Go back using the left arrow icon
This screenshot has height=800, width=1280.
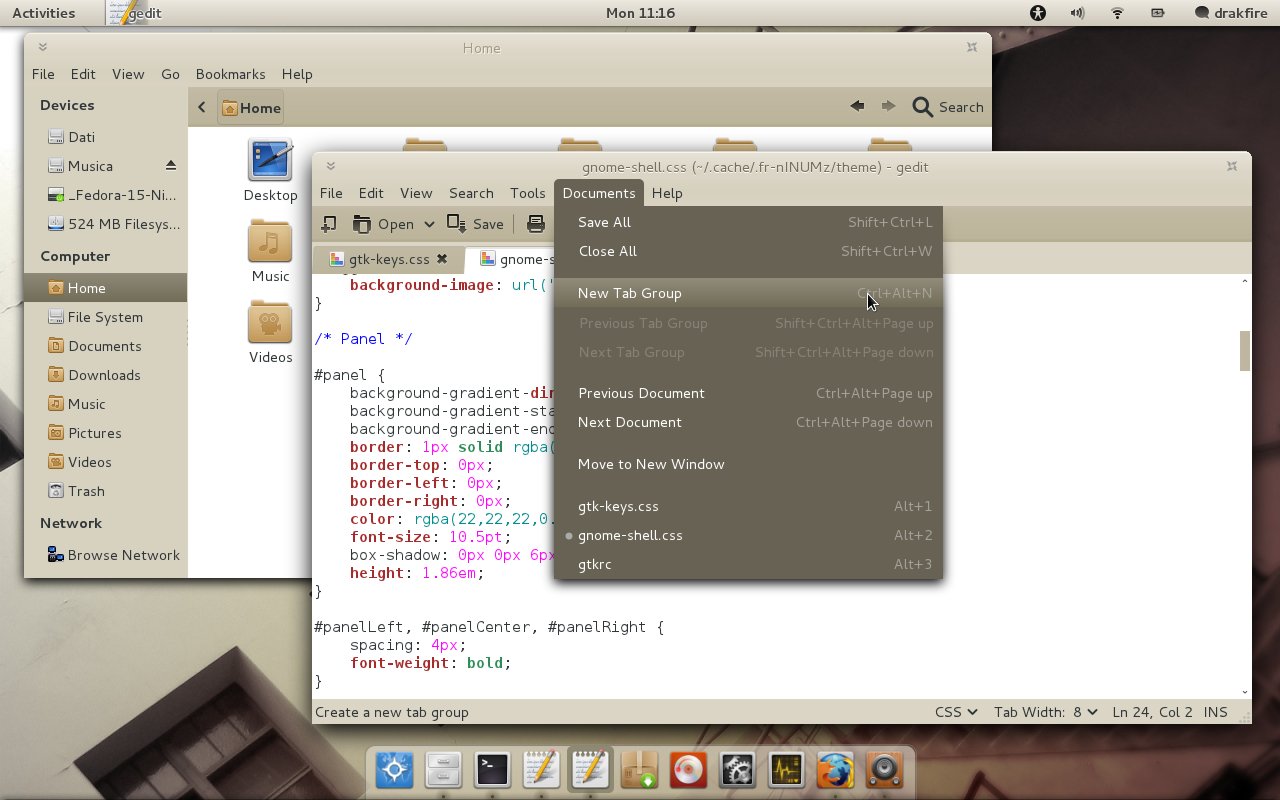(857, 106)
